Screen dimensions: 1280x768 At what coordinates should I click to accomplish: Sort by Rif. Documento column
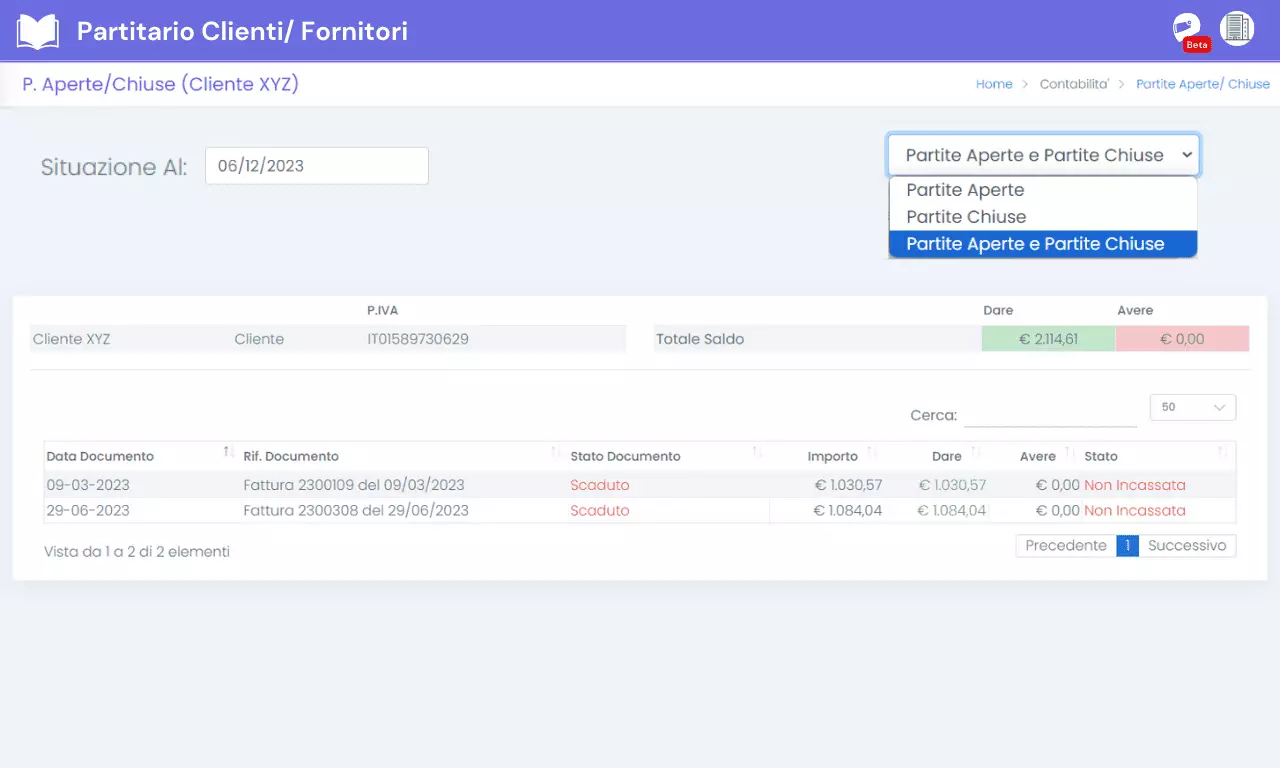tap(403, 455)
